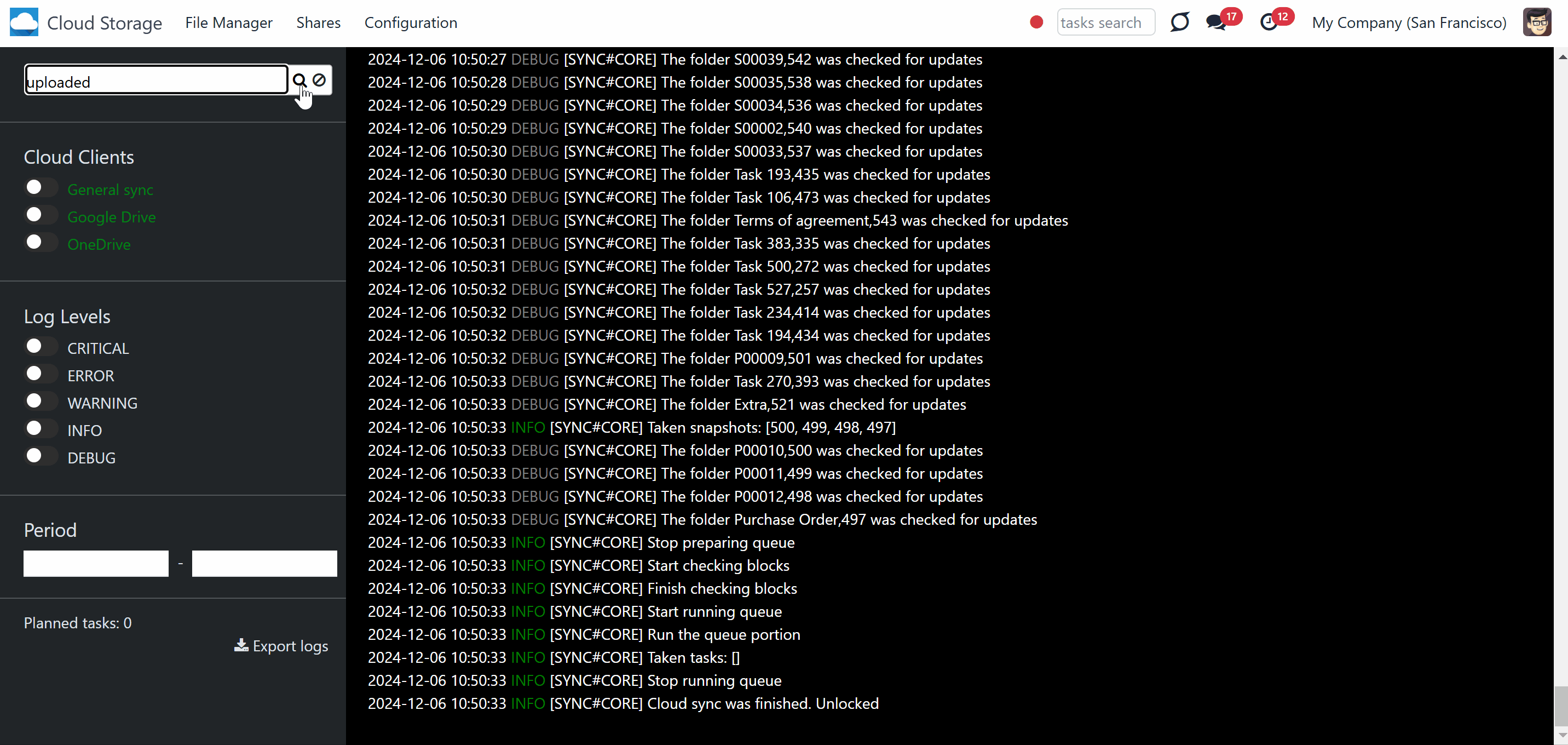
Task: Click log line about folder Task 500,272
Action: 679,267
